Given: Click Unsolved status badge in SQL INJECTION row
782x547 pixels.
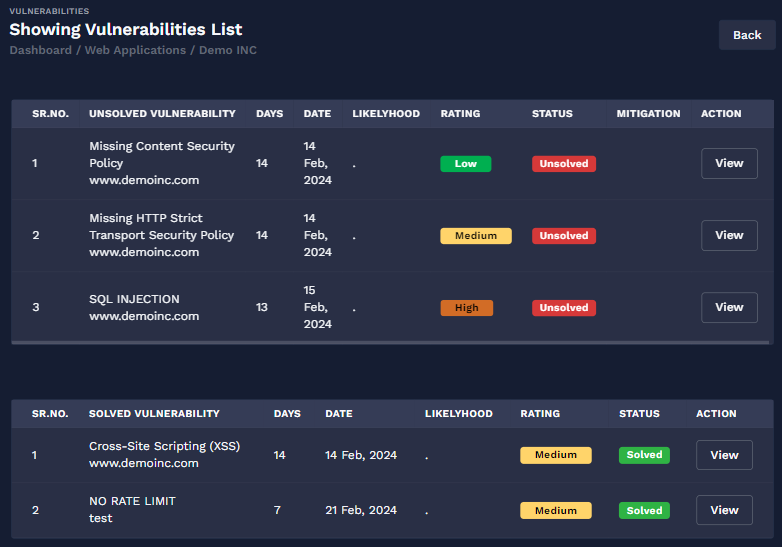Looking at the screenshot, I should 563,308.
